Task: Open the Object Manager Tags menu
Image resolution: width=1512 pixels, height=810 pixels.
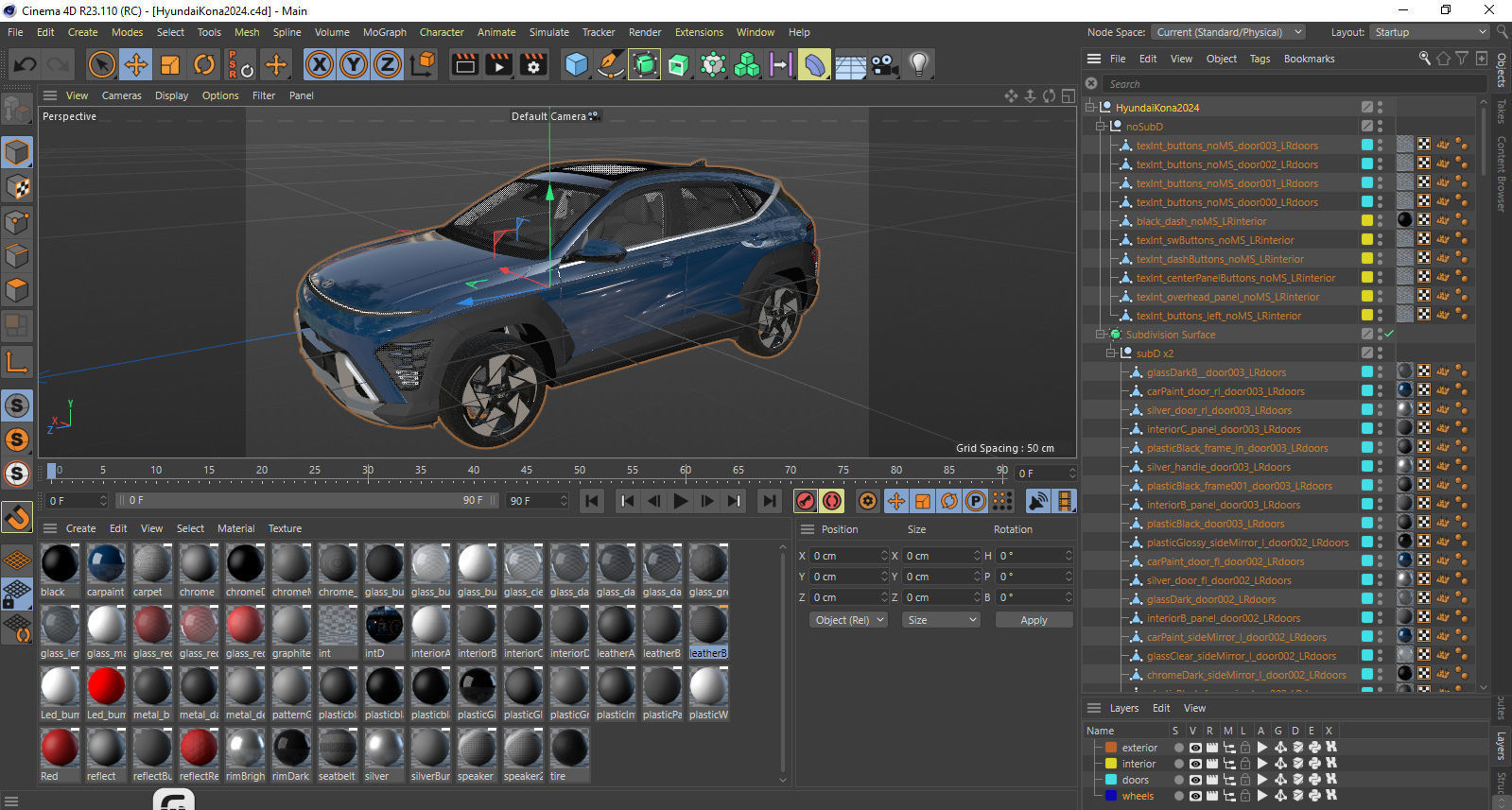Action: (x=1260, y=59)
